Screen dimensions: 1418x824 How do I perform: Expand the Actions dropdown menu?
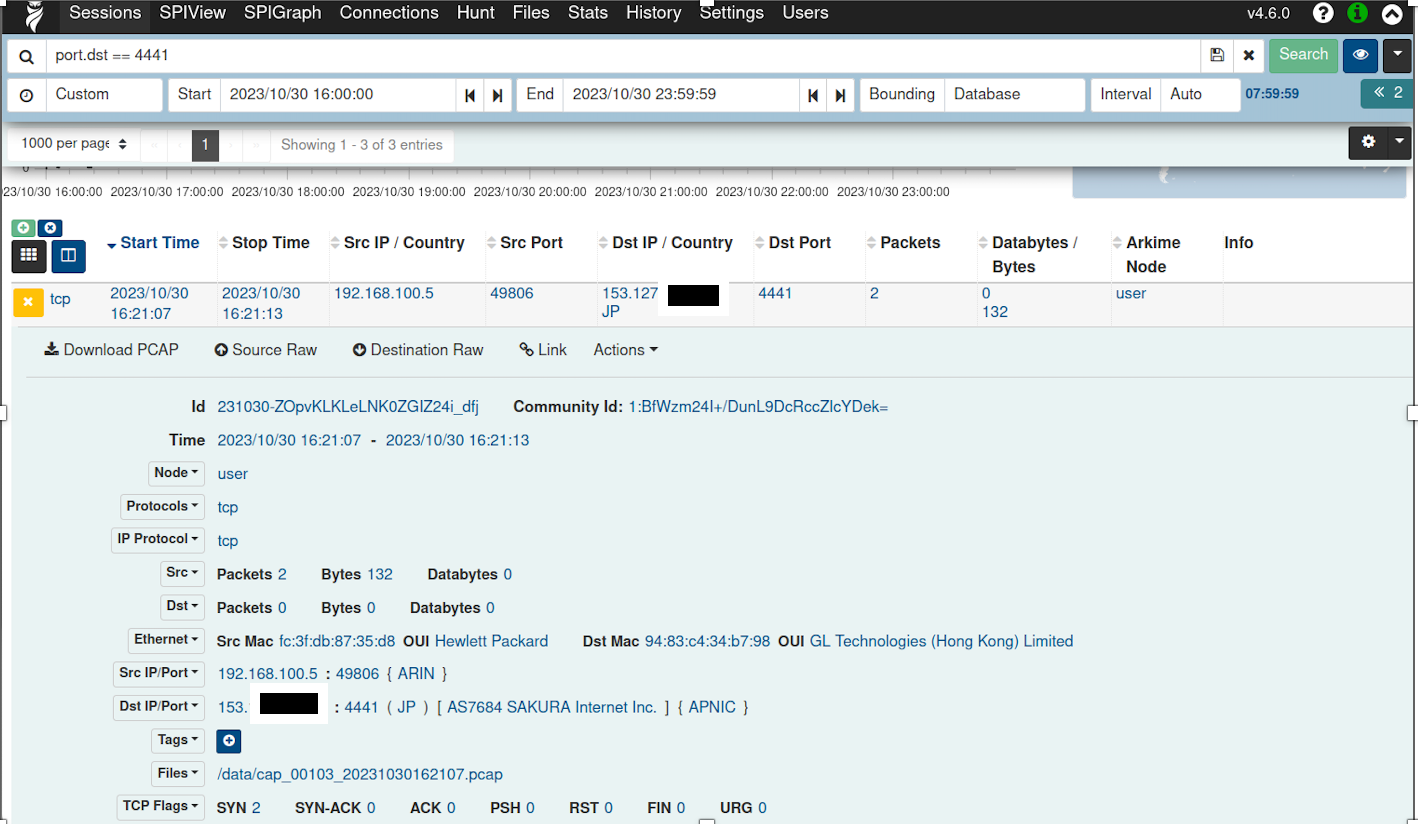pyautogui.click(x=625, y=350)
